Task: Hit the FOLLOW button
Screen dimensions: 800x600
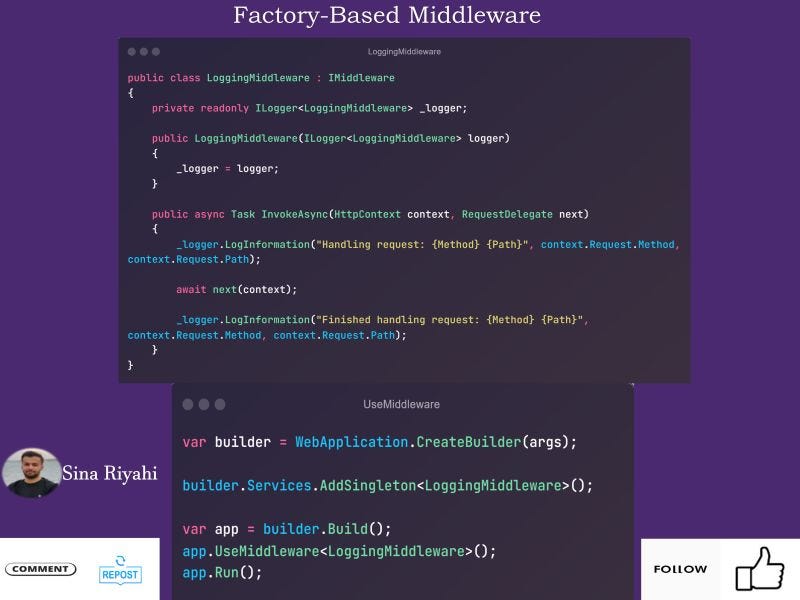Action: [679, 569]
